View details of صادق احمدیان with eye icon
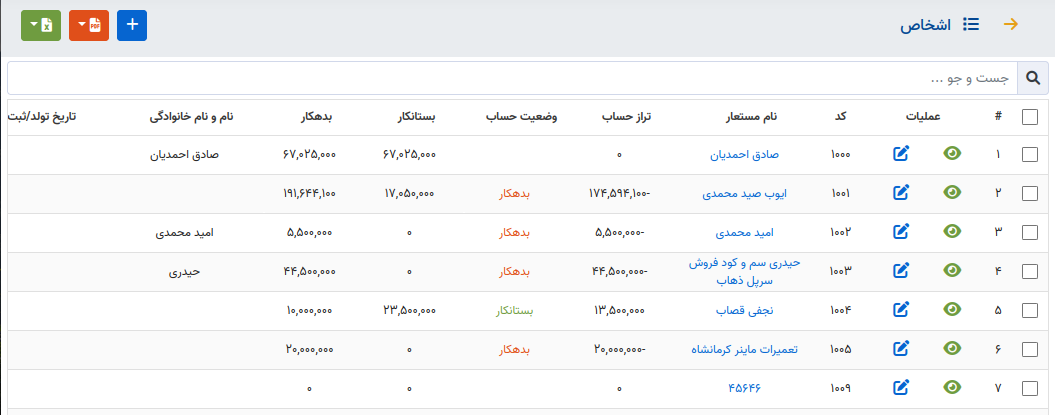Screen dimensions: 1055x415 pos(952,154)
